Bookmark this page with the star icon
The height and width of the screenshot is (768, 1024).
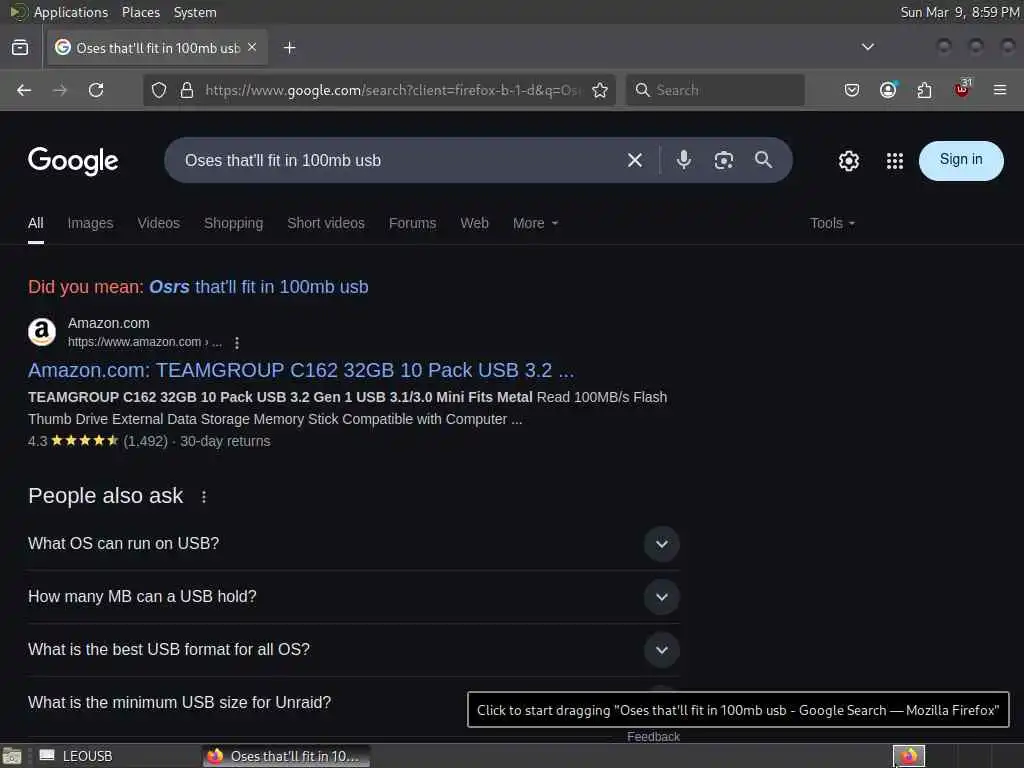600,90
